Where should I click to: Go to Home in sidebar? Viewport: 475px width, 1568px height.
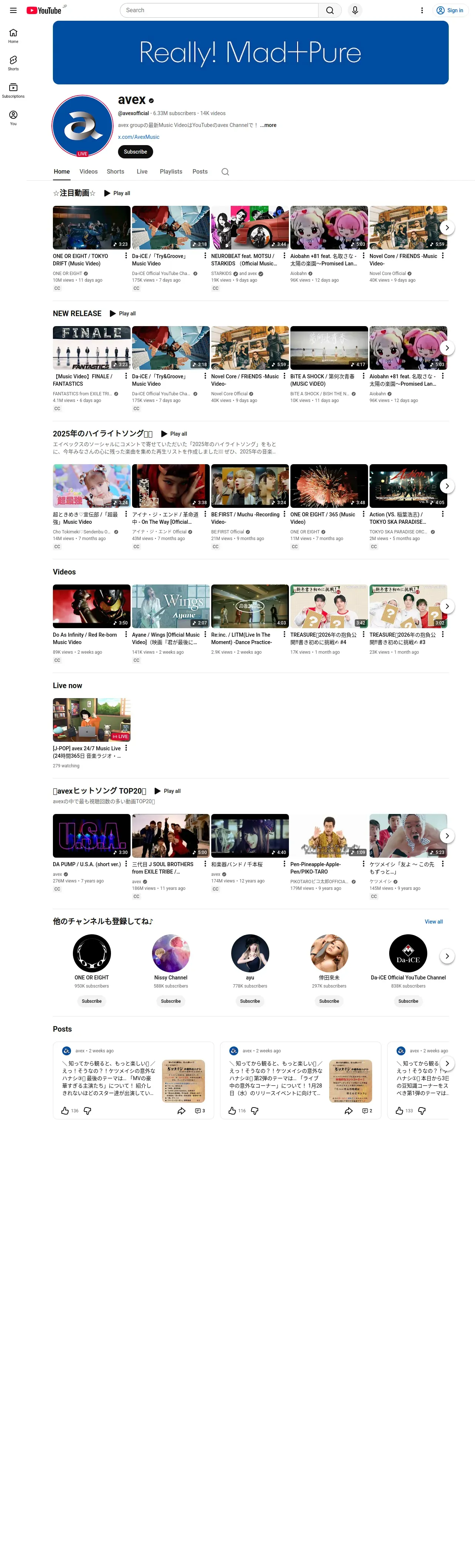pos(13,36)
